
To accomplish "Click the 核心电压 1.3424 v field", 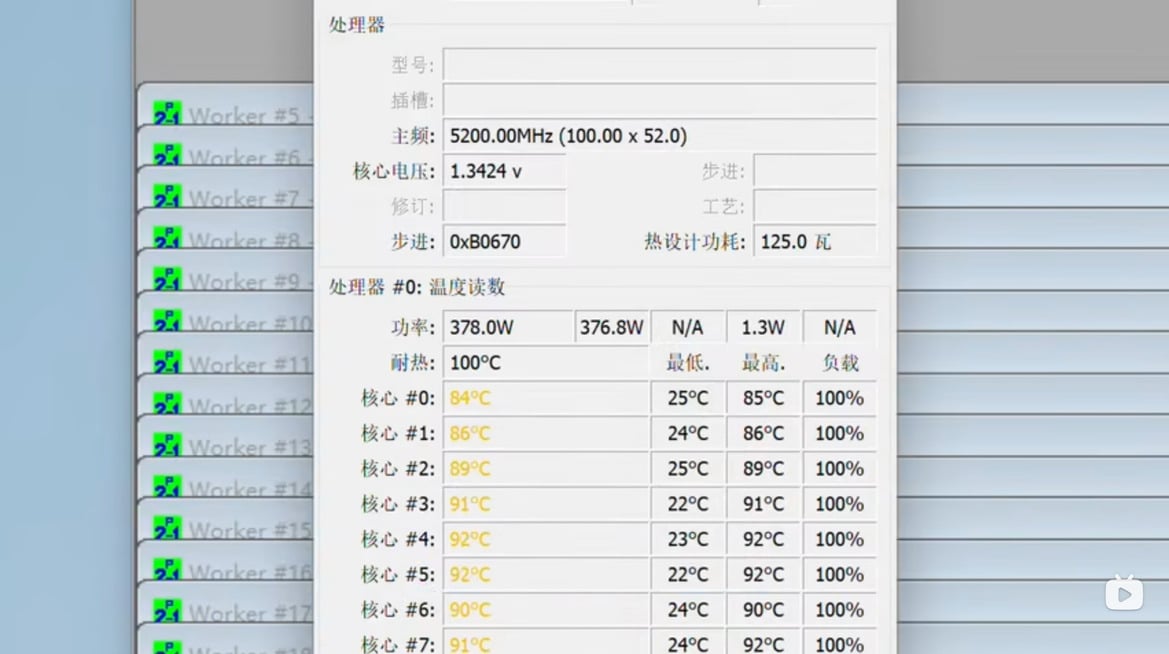I will 505,171.
